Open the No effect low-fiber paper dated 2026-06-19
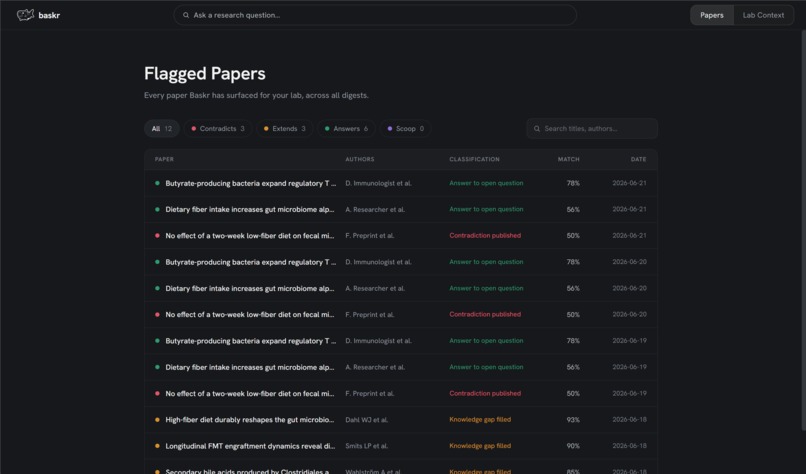The height and width of the screenshot is (474, 806). (x=401, y=393)
